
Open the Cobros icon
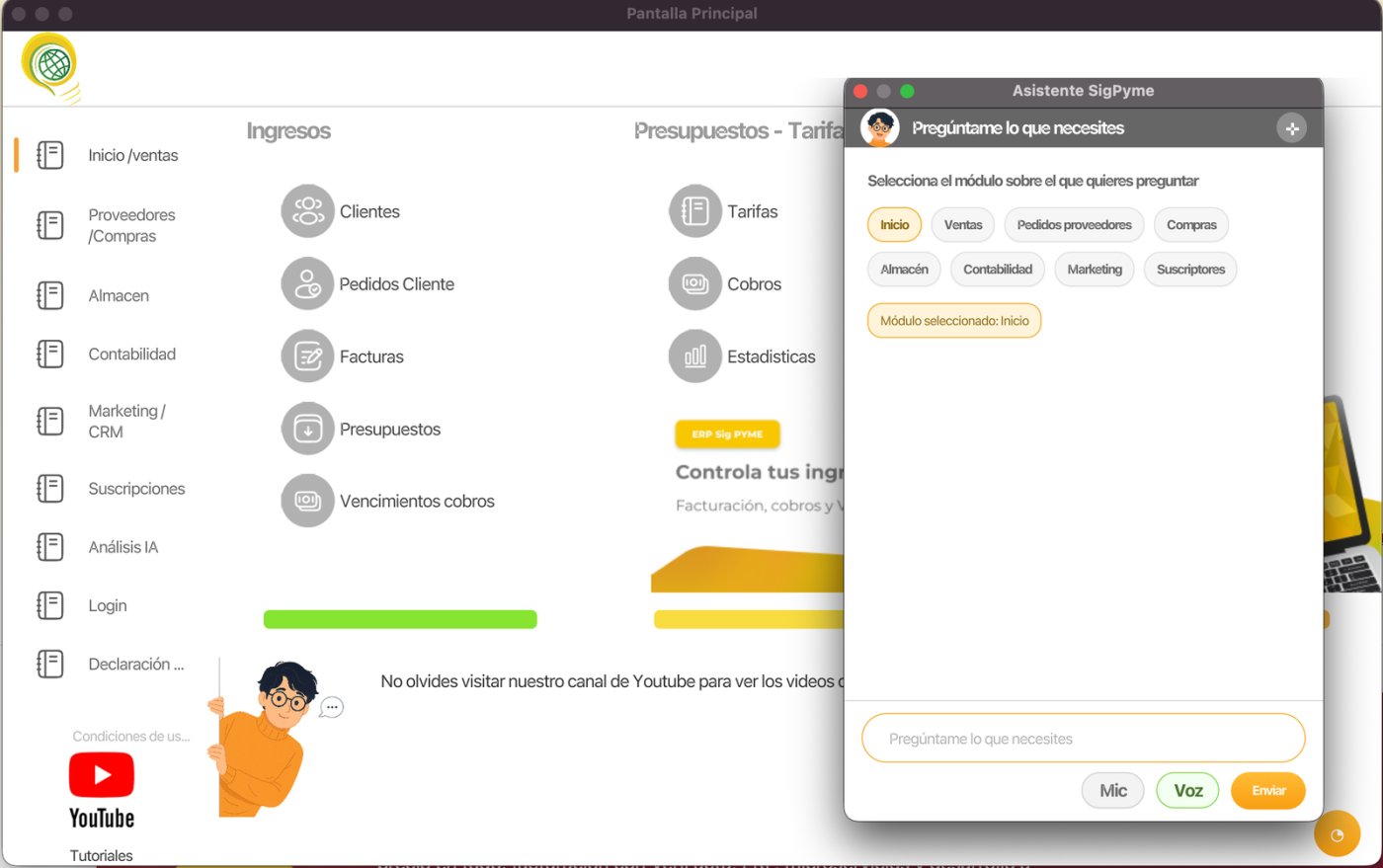tap(695, 284)
